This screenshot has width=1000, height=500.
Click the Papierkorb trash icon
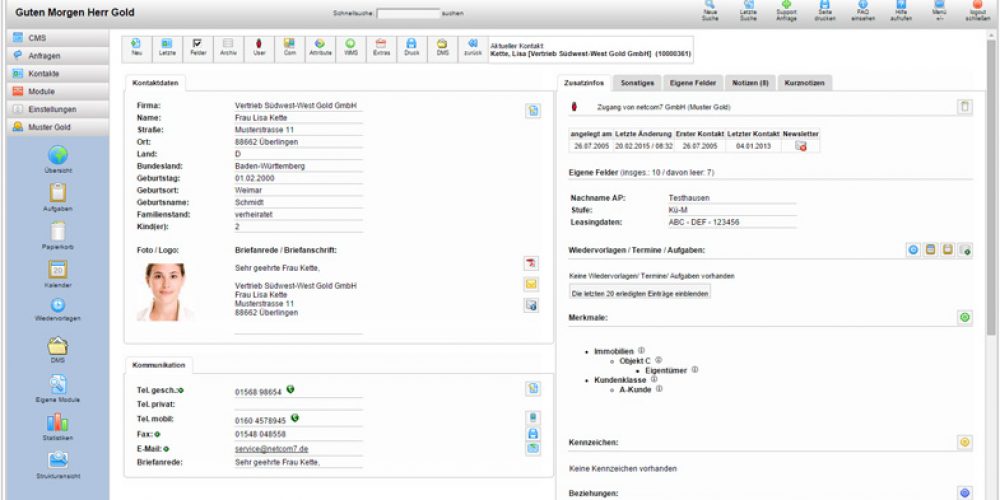tap(57, 235)
